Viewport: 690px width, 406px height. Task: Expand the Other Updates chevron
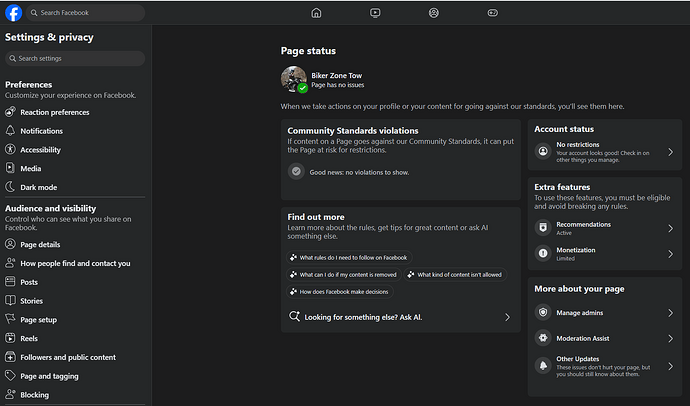pos(671,366)
